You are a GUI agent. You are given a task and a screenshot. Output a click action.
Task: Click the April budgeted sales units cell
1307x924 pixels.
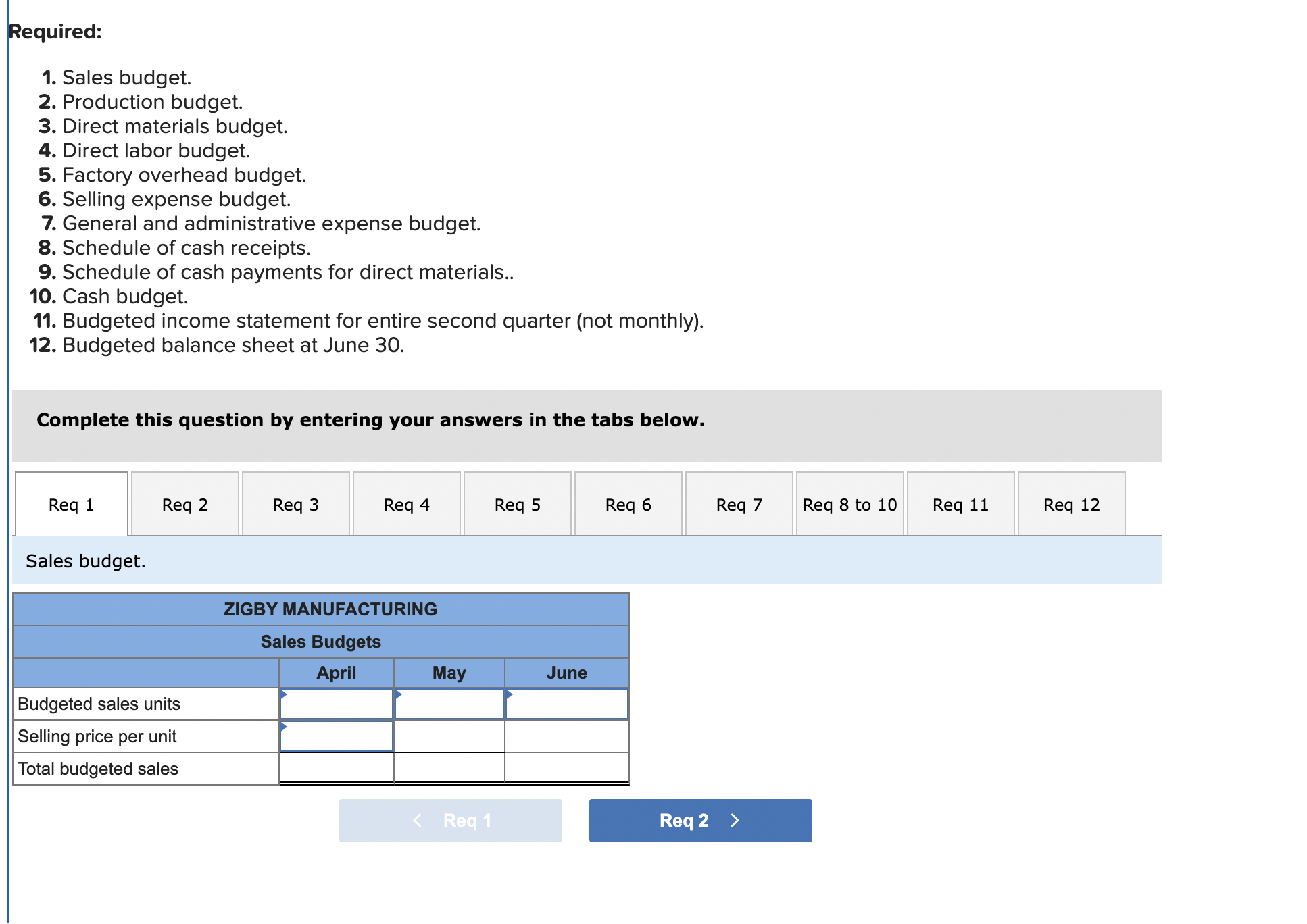(336, 704)
